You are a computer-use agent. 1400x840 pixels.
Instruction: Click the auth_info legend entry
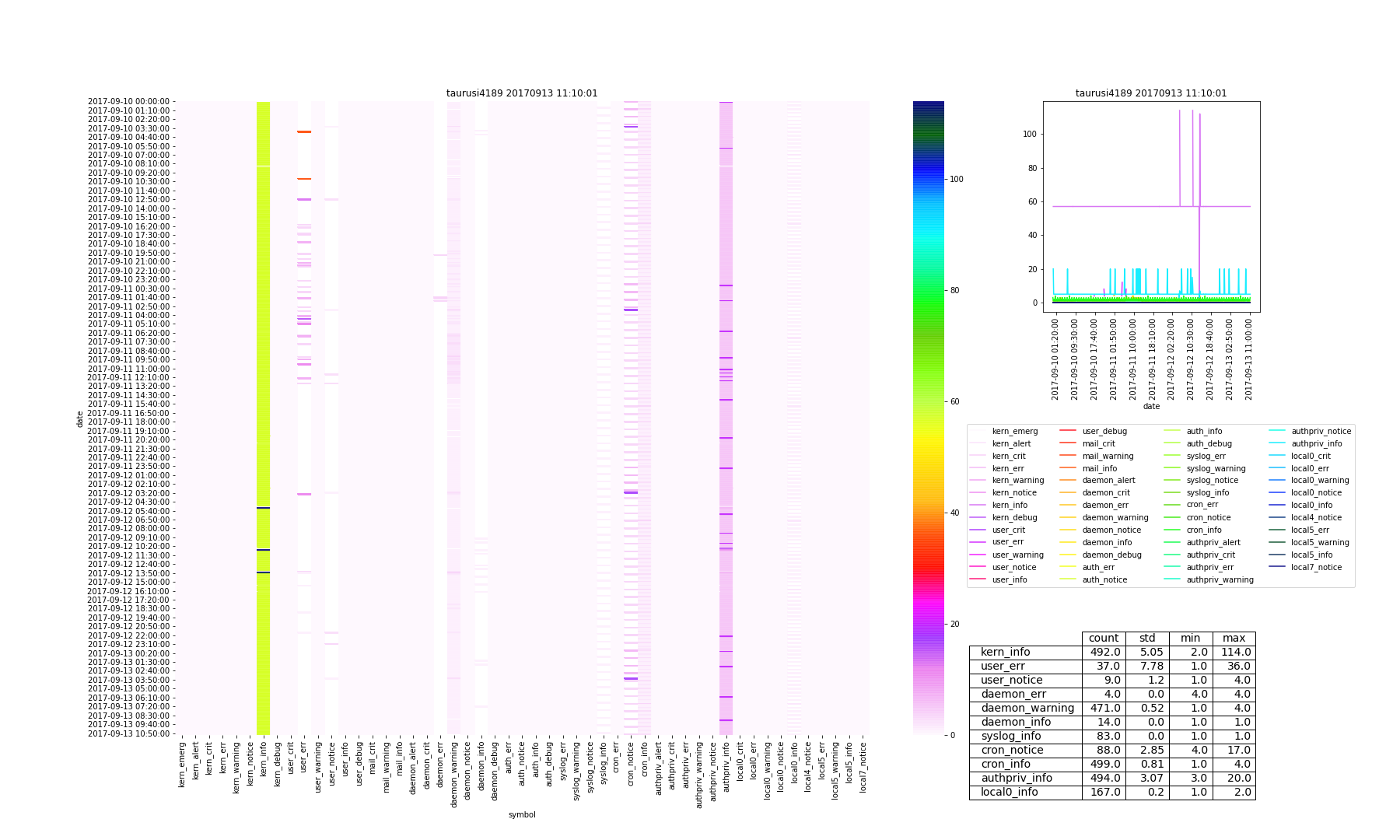(x=1203, y=431)
